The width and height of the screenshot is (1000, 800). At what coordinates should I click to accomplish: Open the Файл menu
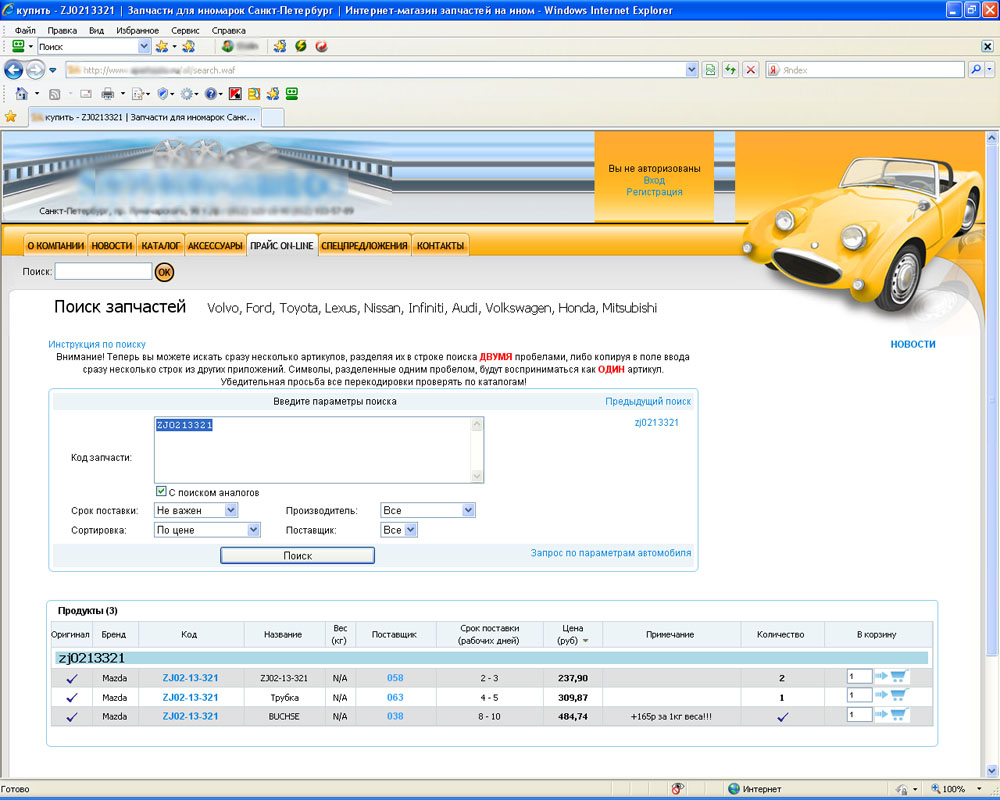[x=26, y=30]
